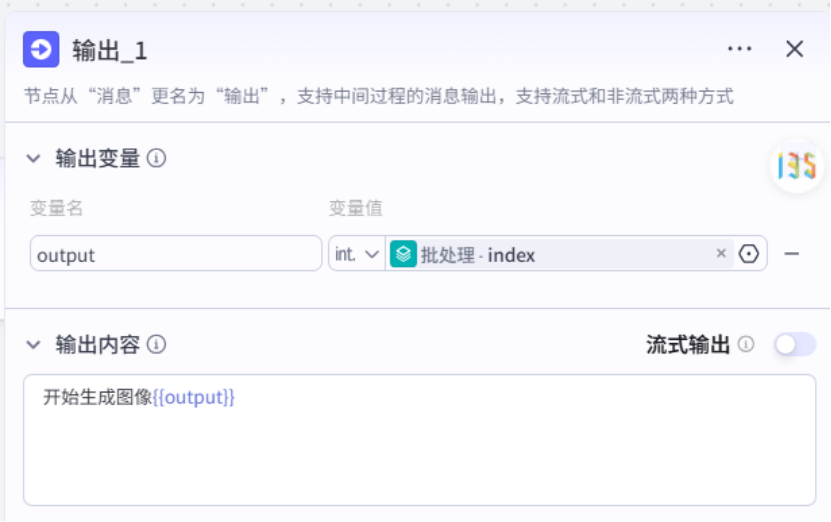Open the three-dot more options menu

[739, 49]
